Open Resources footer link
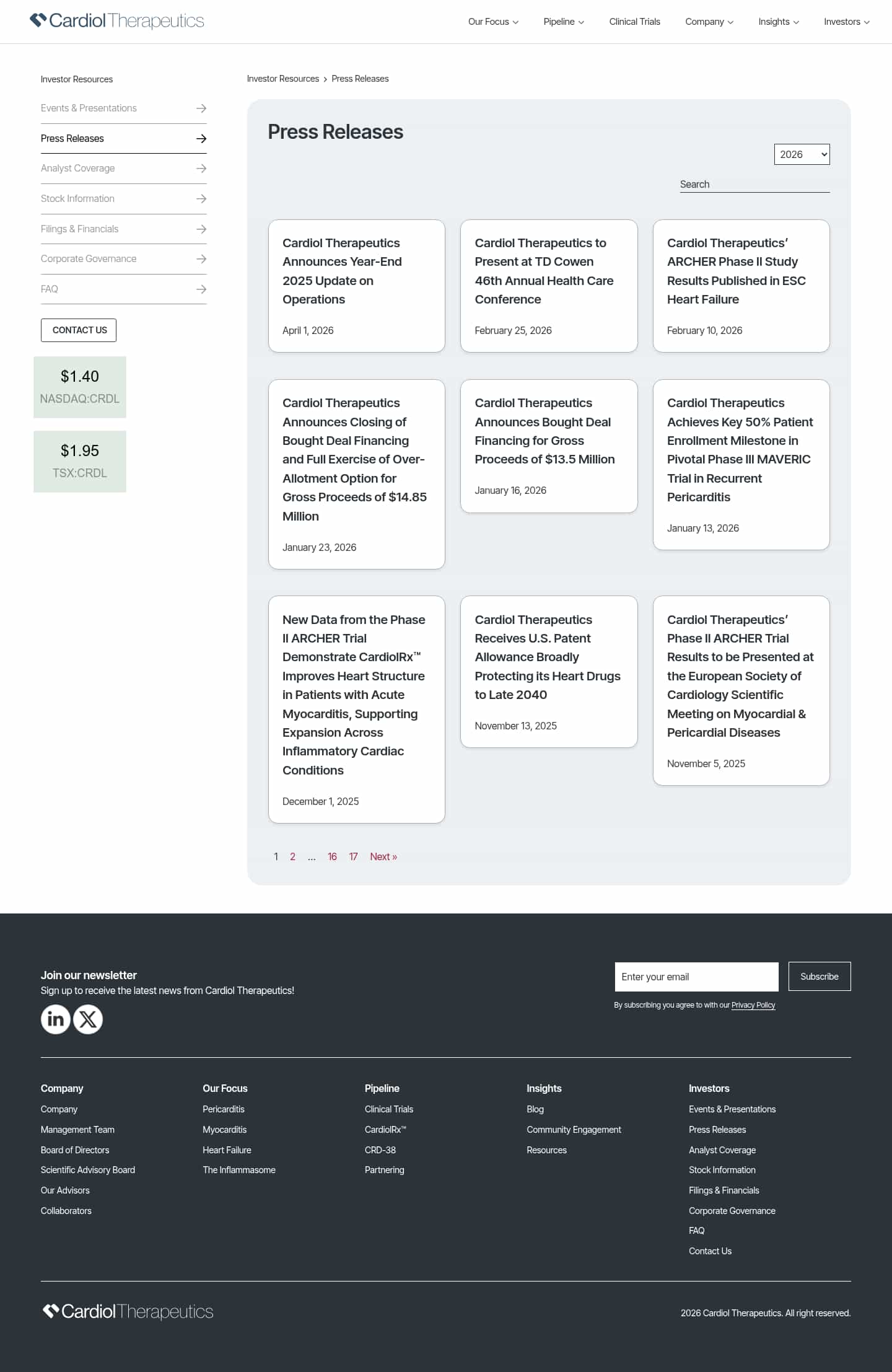The width and height of the screenshot is (892, 1372). (x=547, y=1150)
